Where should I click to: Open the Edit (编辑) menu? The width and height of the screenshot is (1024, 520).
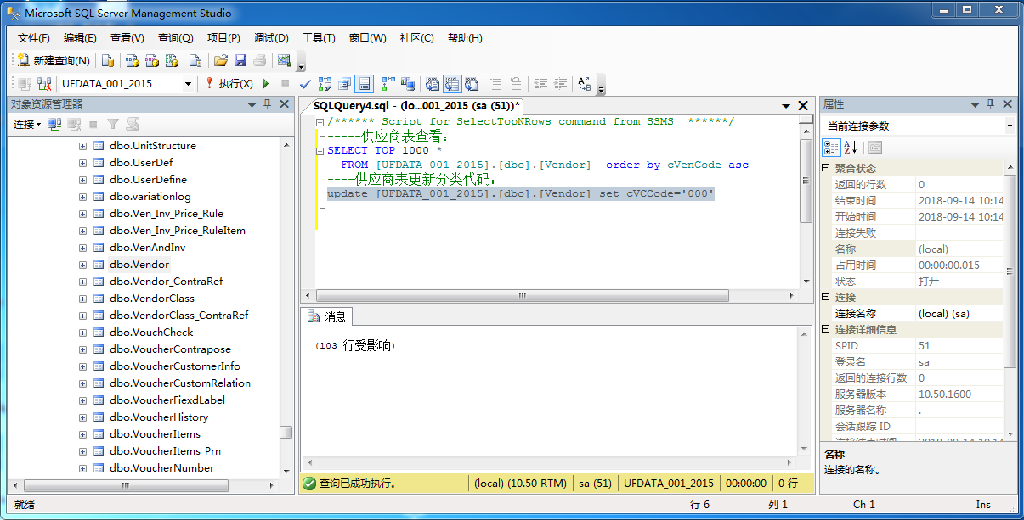pos(80,38)
